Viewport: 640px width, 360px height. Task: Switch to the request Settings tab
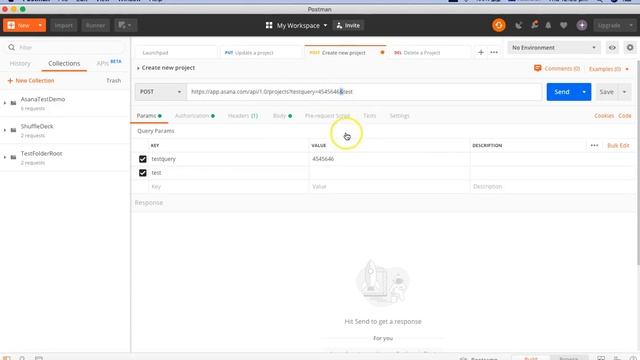pos(399,116)
